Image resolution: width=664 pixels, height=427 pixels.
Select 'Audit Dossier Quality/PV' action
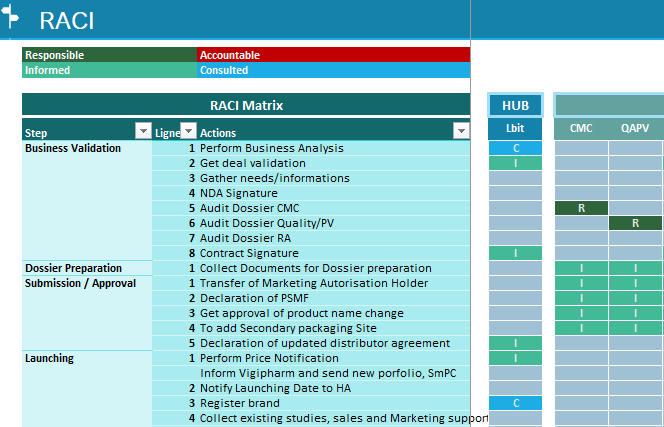pos(334,223)
